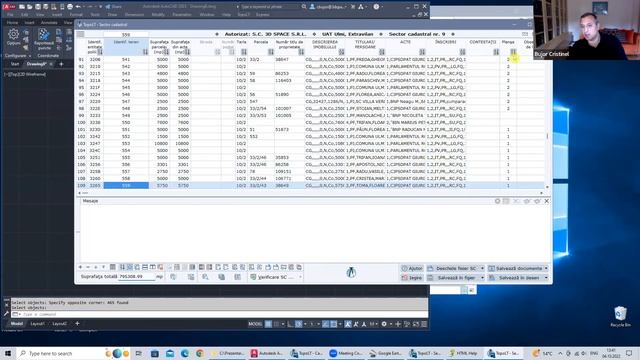Image resolution: width=640 pixels, height=360 pixels.
Task: Click the MODEL status bar button
Action: coord(255,324)
